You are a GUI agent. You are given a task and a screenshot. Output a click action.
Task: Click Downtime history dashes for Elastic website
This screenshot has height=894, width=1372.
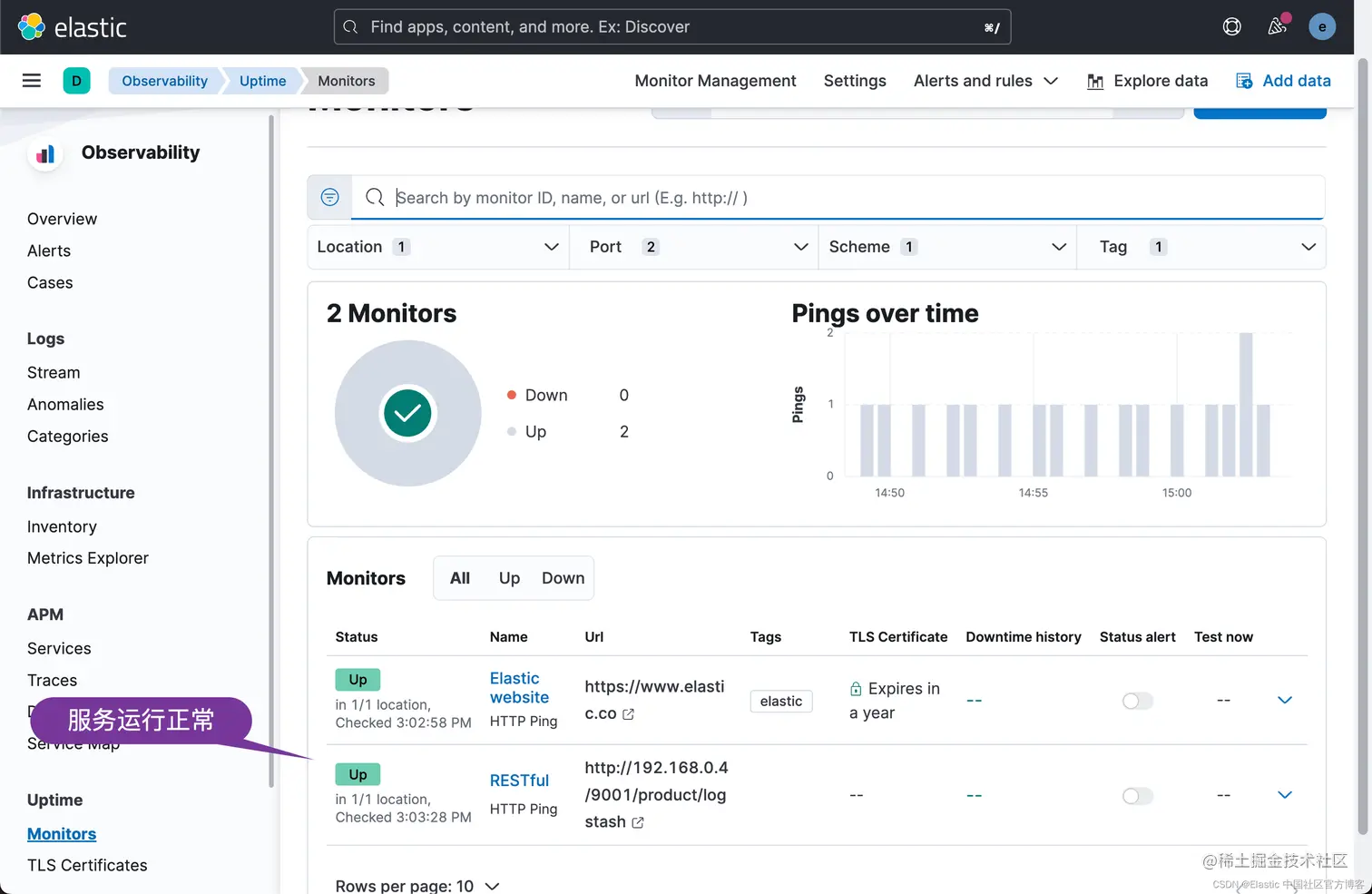click(x=974, y=701)
